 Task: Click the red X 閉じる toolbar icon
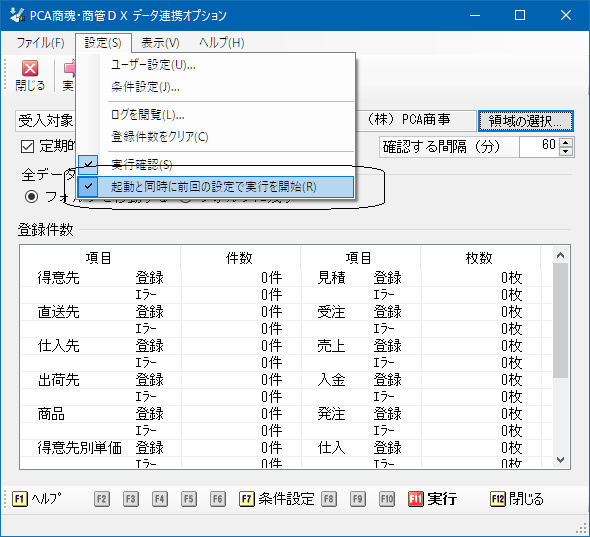pos(30,76)
